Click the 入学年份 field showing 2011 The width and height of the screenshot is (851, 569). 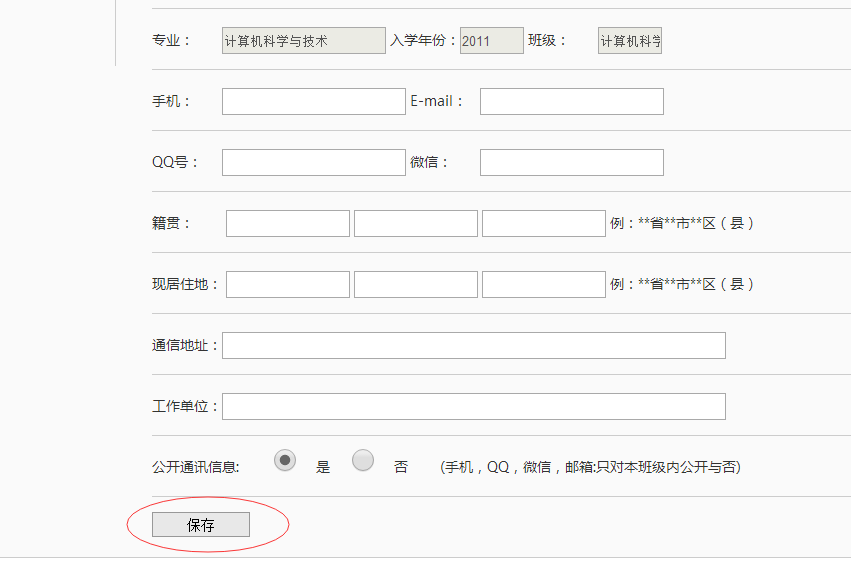(491, 41)
